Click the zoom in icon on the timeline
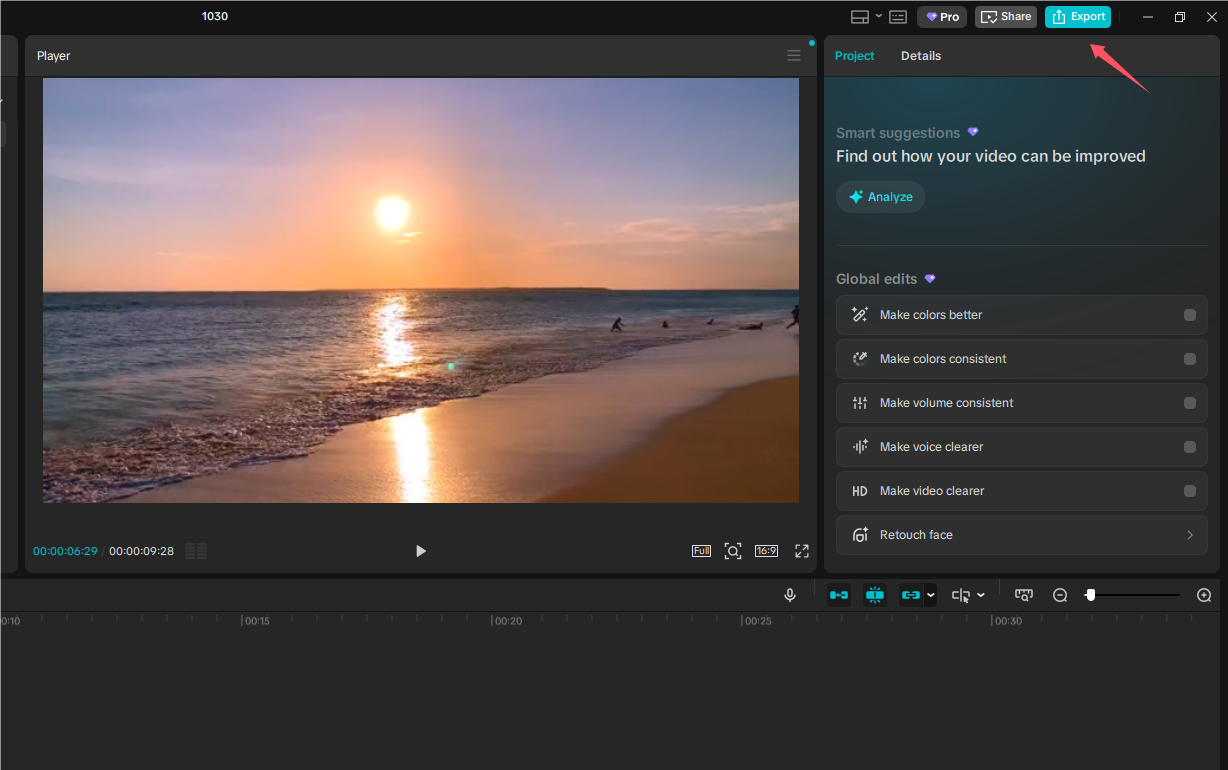Screen dimensions: 1228x770 click(x=1204, y=594)
